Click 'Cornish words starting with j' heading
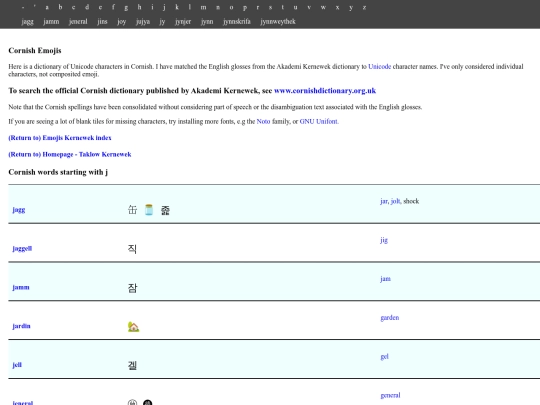This screenshot has width=540, height=405. coord(58,172)
